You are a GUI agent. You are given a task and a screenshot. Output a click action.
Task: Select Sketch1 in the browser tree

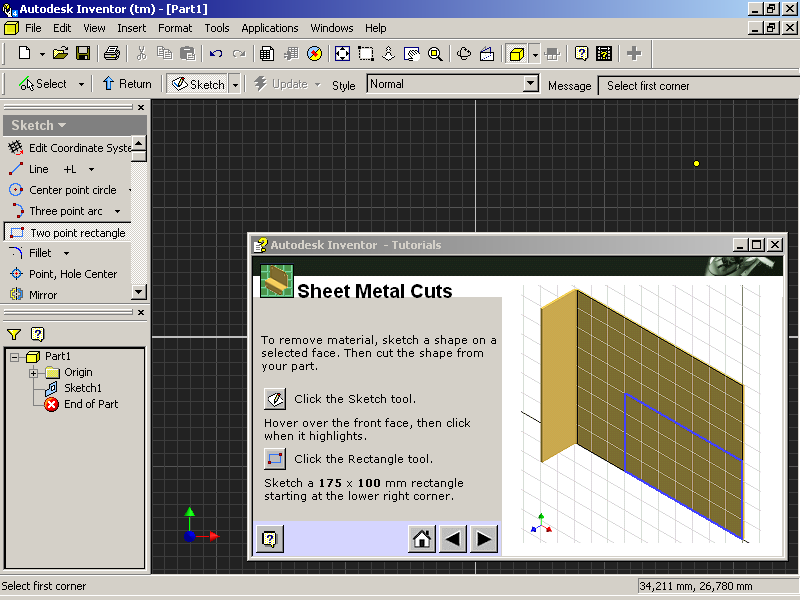[83, 388]
